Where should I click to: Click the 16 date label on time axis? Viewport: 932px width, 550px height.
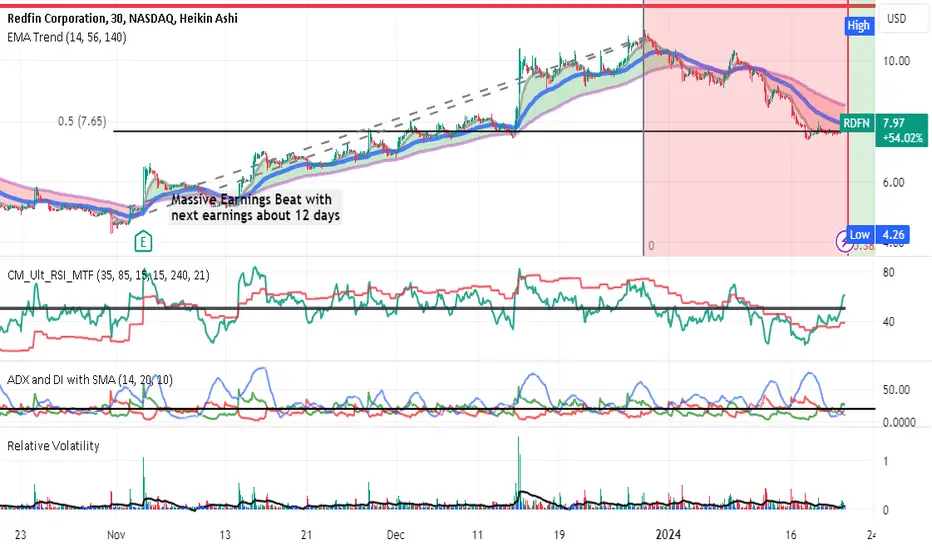point(791,535)
